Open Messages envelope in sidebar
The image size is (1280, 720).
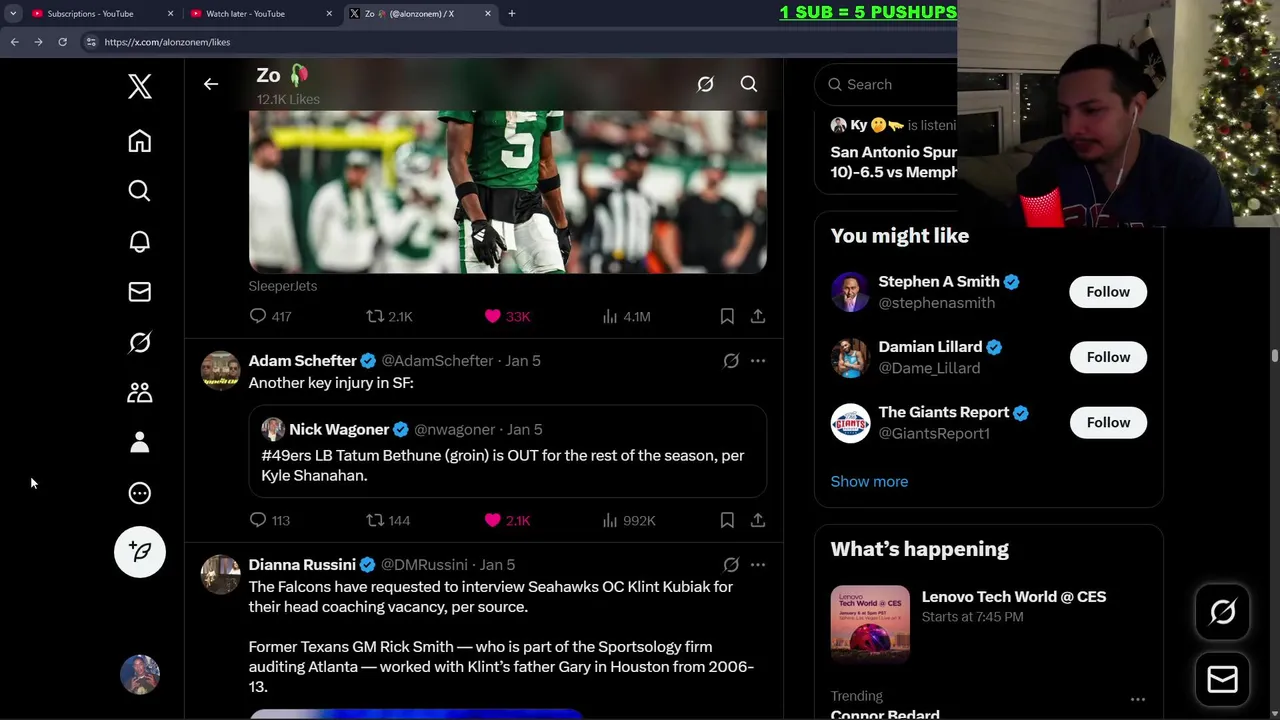pos(140,292)
